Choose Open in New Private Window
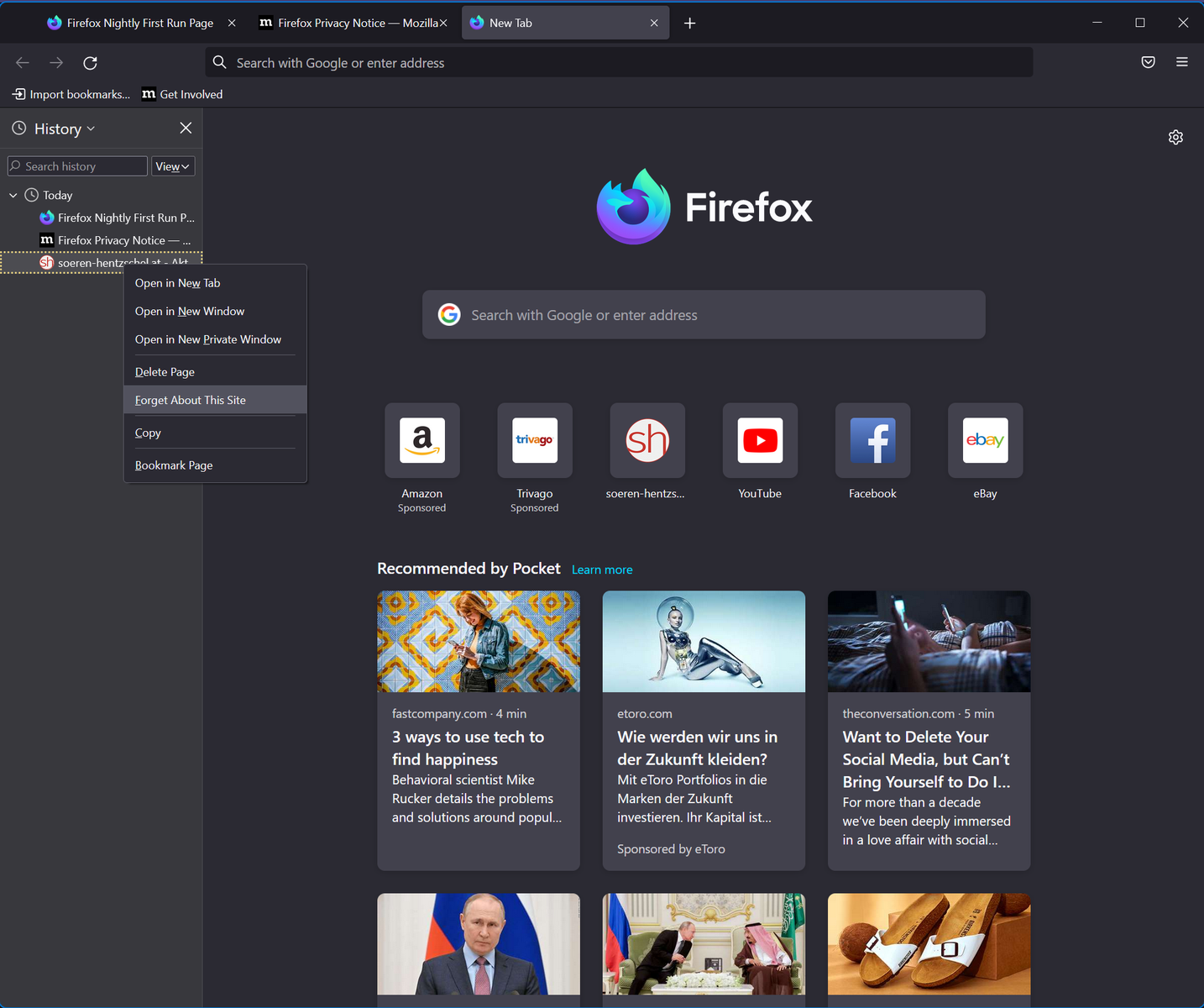 coord(207,339)
